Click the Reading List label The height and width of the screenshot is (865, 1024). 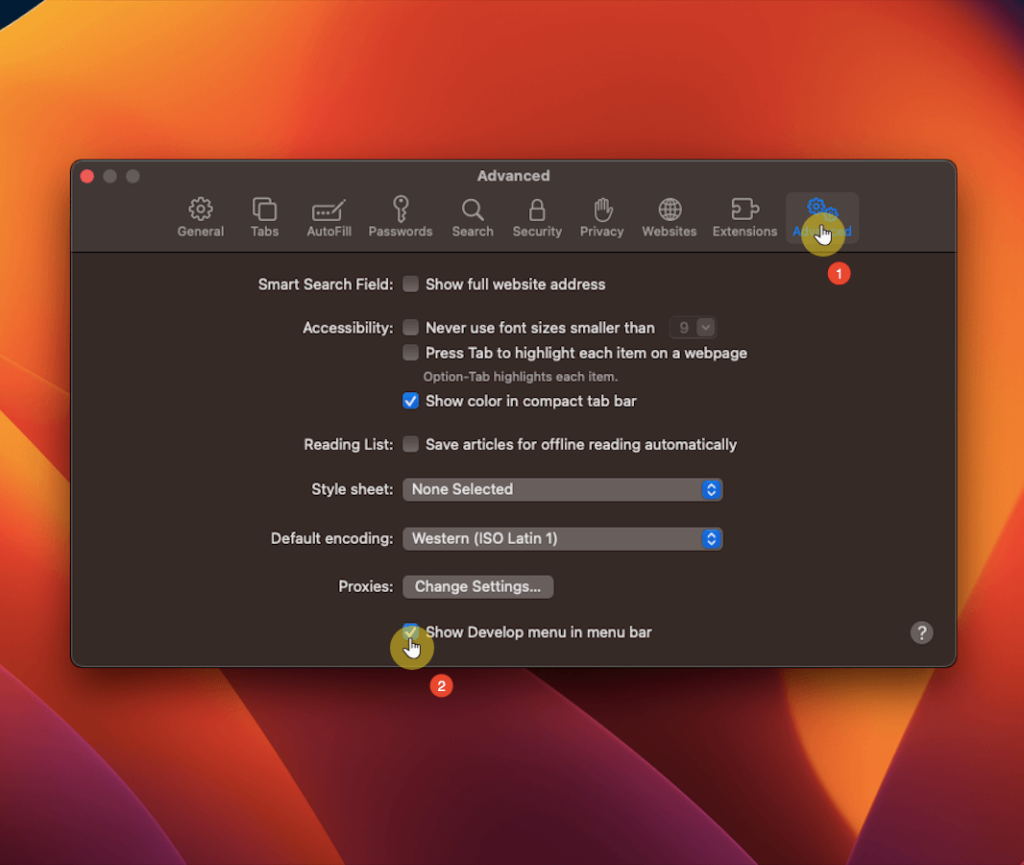[x=348, y=445]
